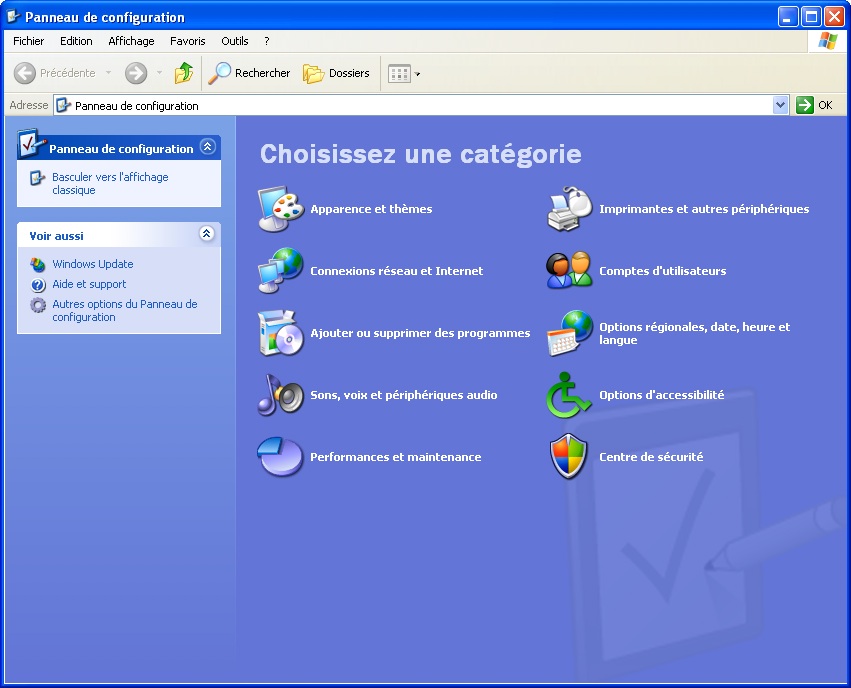Click the Centre de sécurité shield icon
The height and width of the screenshot is (688, 851).
[569, 457]
